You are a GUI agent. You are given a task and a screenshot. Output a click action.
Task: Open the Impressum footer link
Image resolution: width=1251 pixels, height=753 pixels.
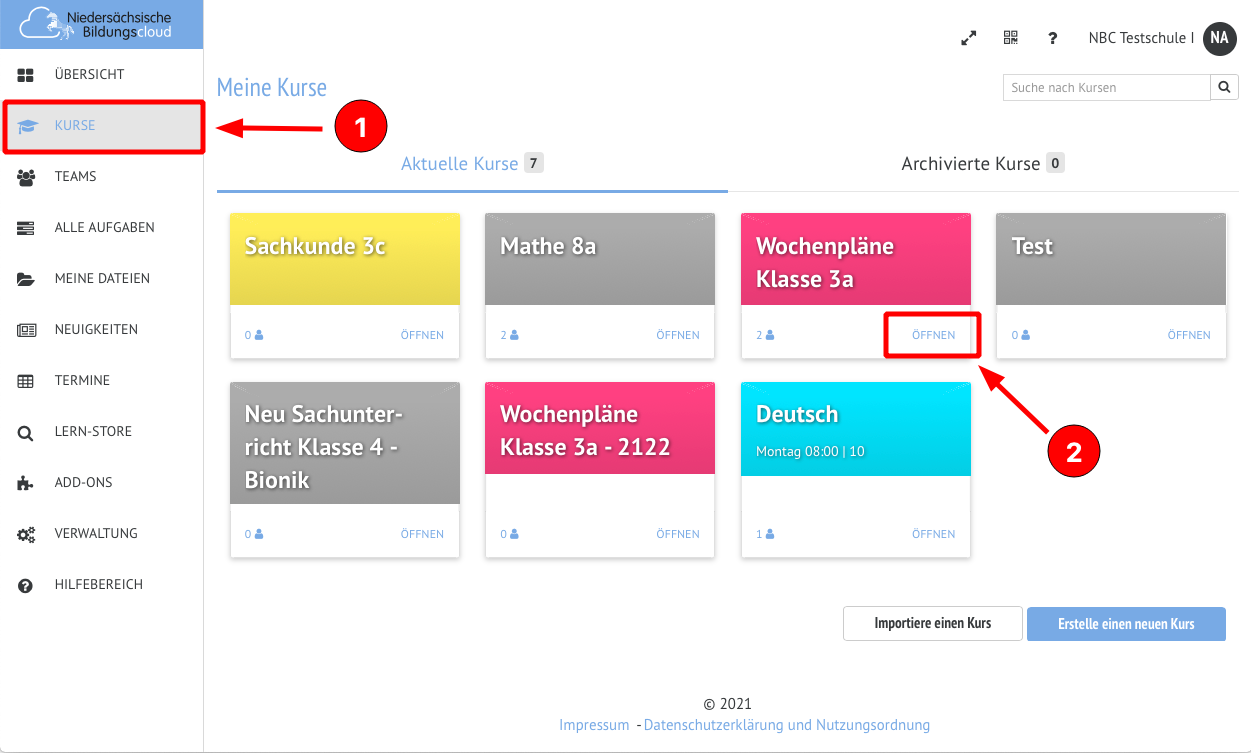(x=594, y=725)
